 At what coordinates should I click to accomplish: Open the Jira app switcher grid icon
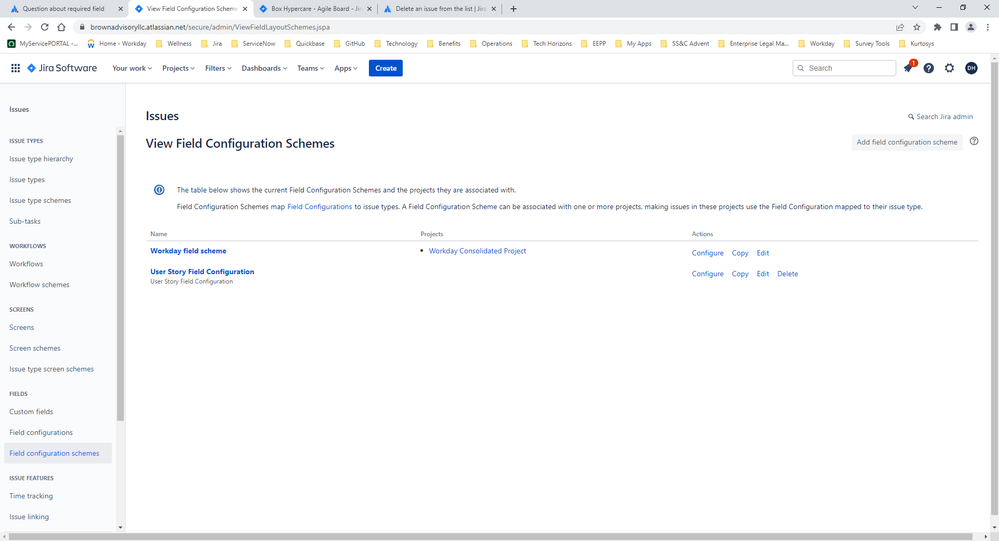[x=15, y=68]
